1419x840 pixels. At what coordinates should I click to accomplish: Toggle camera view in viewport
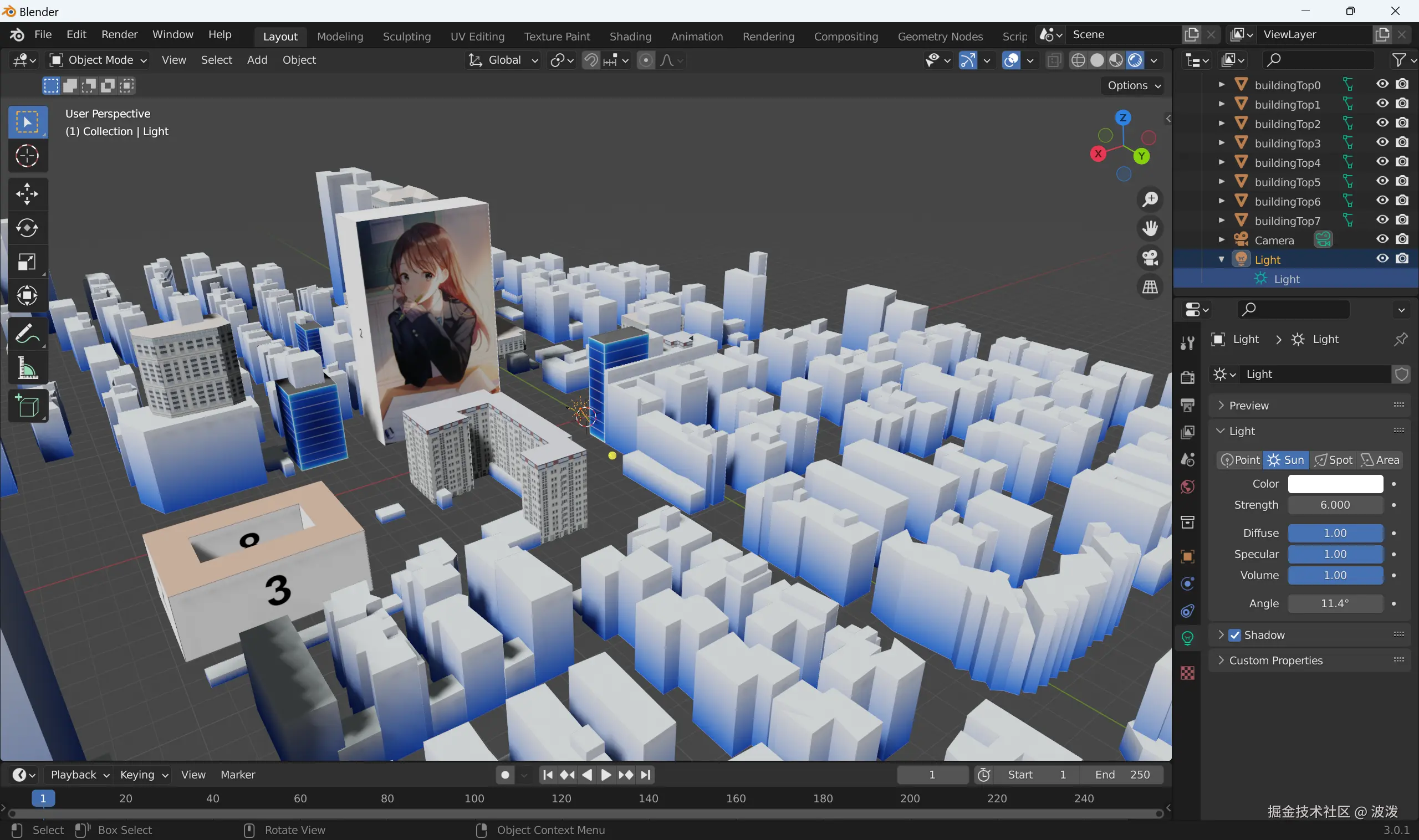click(1150, 258)
